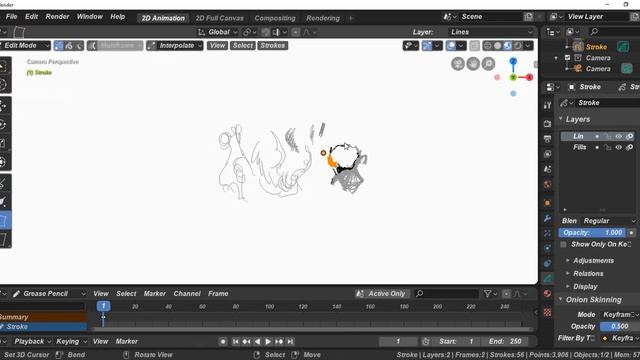Screen dimensions: 640x360
Task: Open the Window menu
Action: (90, 17)
